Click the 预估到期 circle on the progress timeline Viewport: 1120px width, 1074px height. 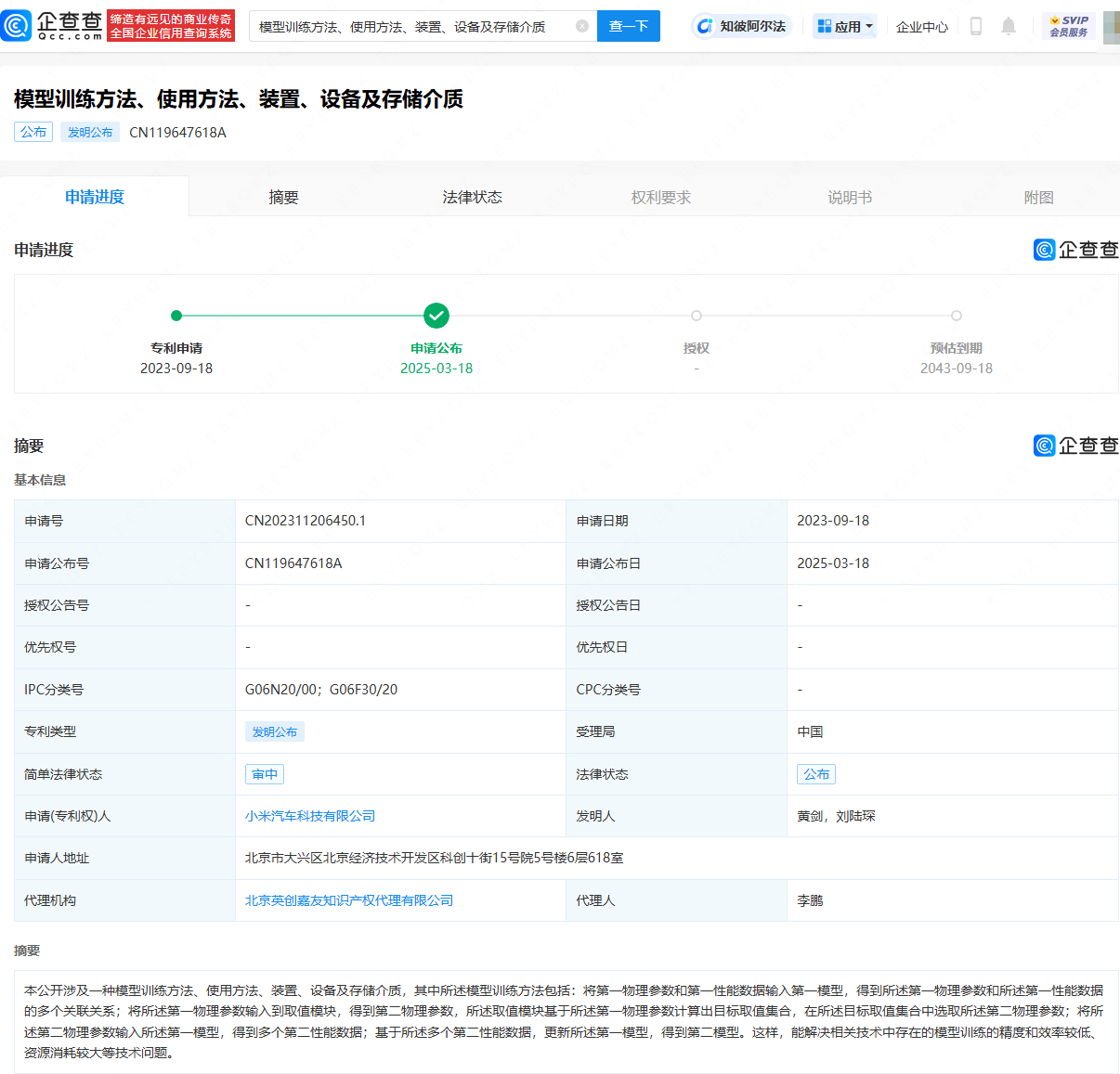957,316
